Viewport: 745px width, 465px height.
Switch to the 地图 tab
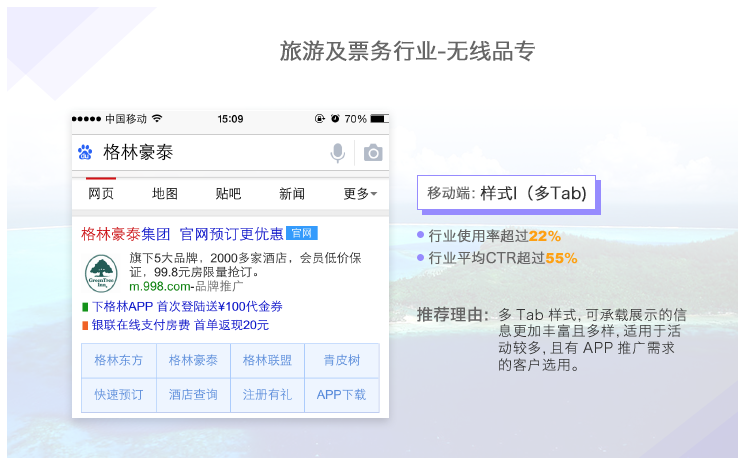(165, 194)
